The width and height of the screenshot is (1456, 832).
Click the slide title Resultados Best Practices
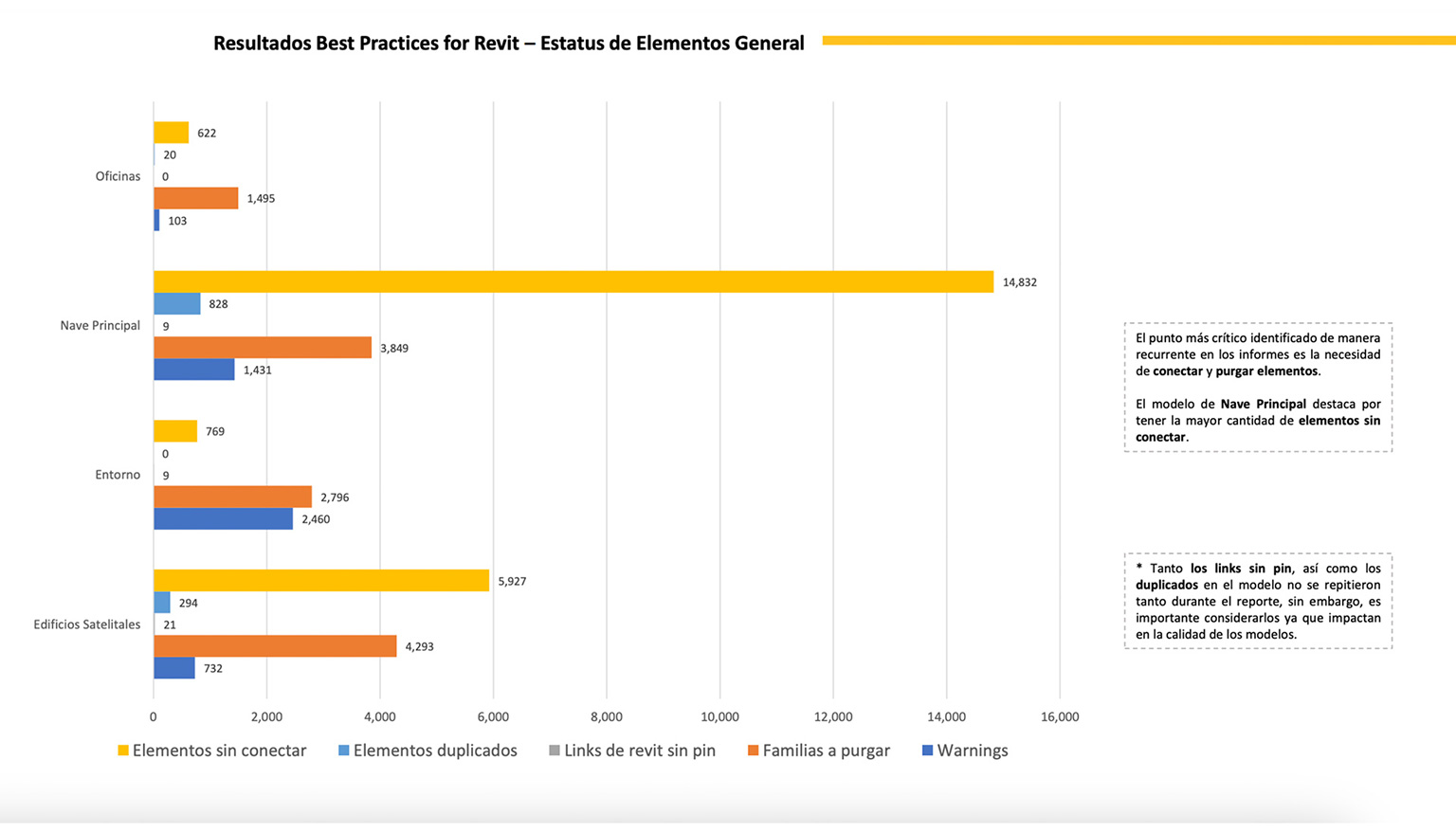[x=508, y=44]
